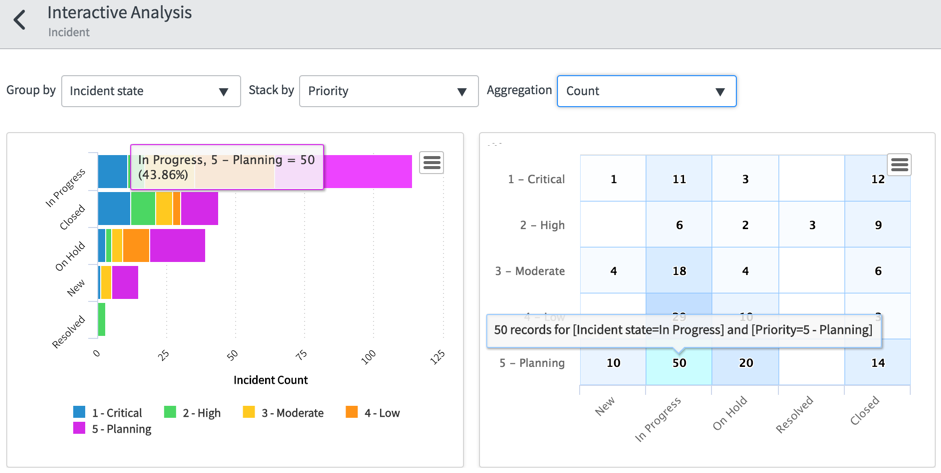
Task: Click heatmap cell Planning / New showing 10
Action: 613,363
